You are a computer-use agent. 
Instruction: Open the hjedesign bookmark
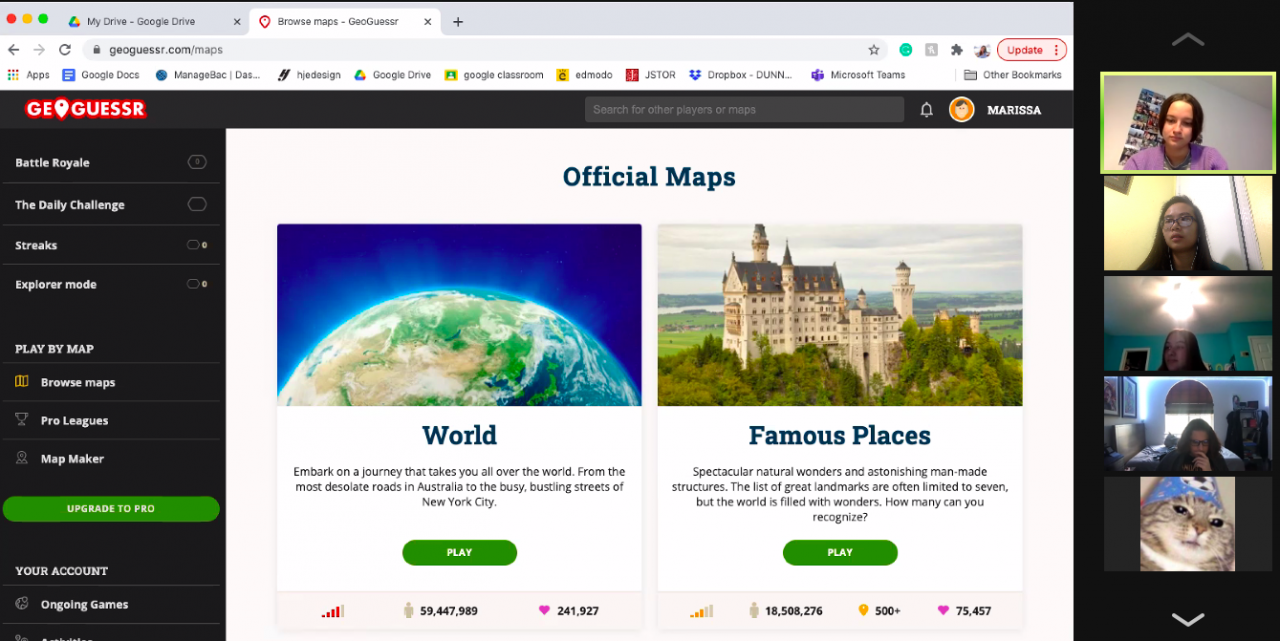tap(309, 75)
